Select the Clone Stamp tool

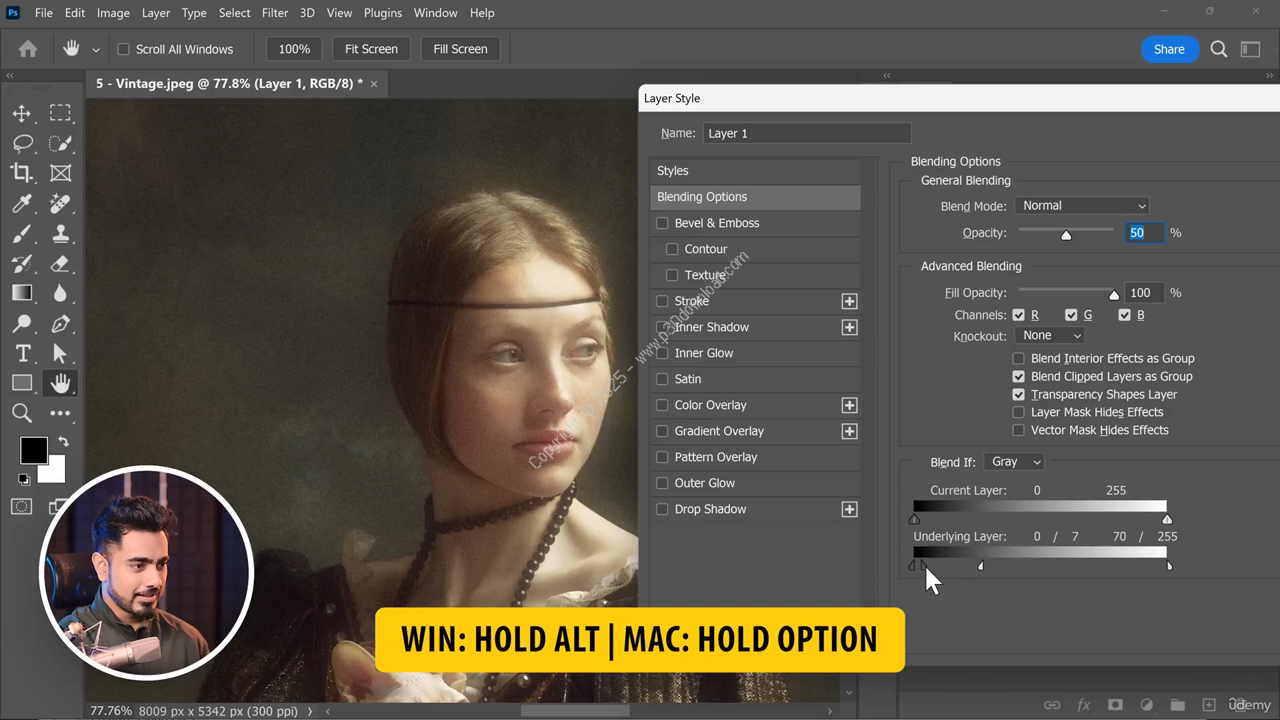coord(60,233)
